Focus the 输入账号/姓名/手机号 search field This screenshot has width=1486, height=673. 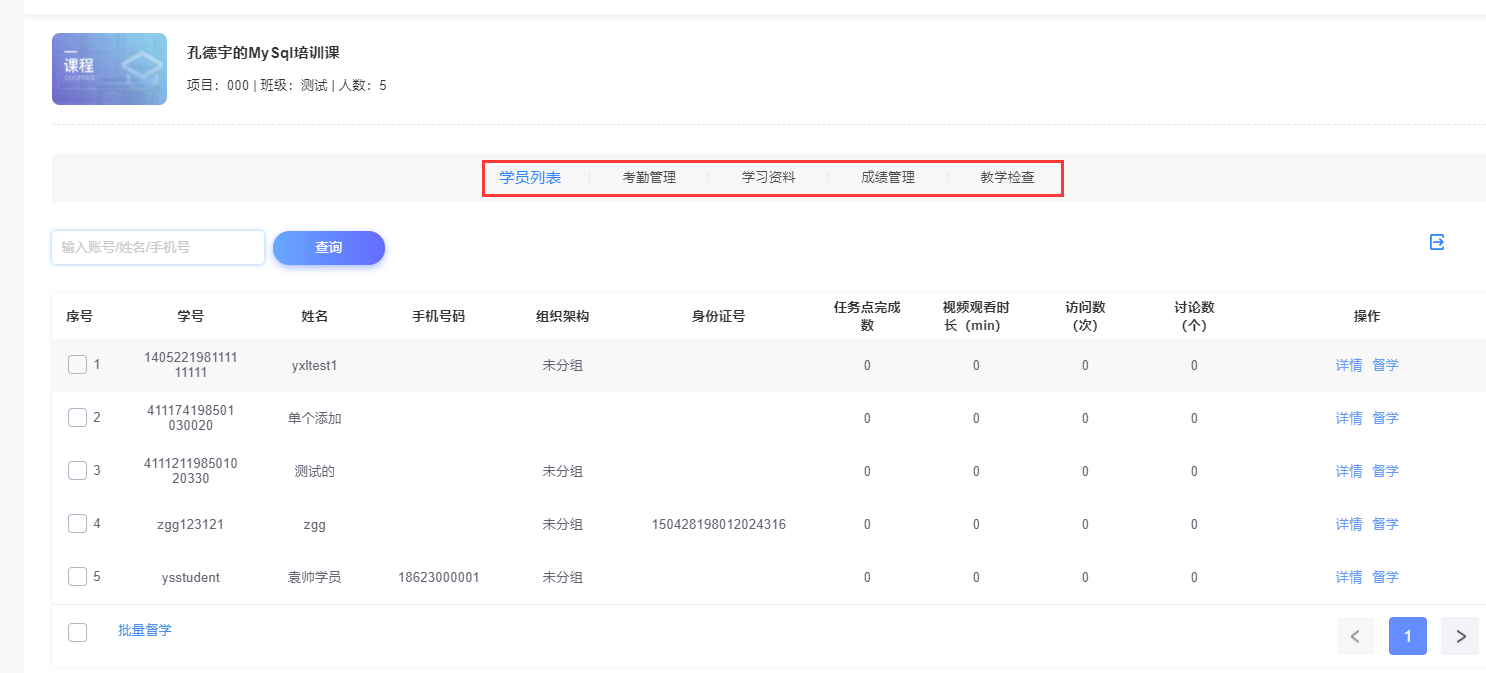(x=158, y=247)
